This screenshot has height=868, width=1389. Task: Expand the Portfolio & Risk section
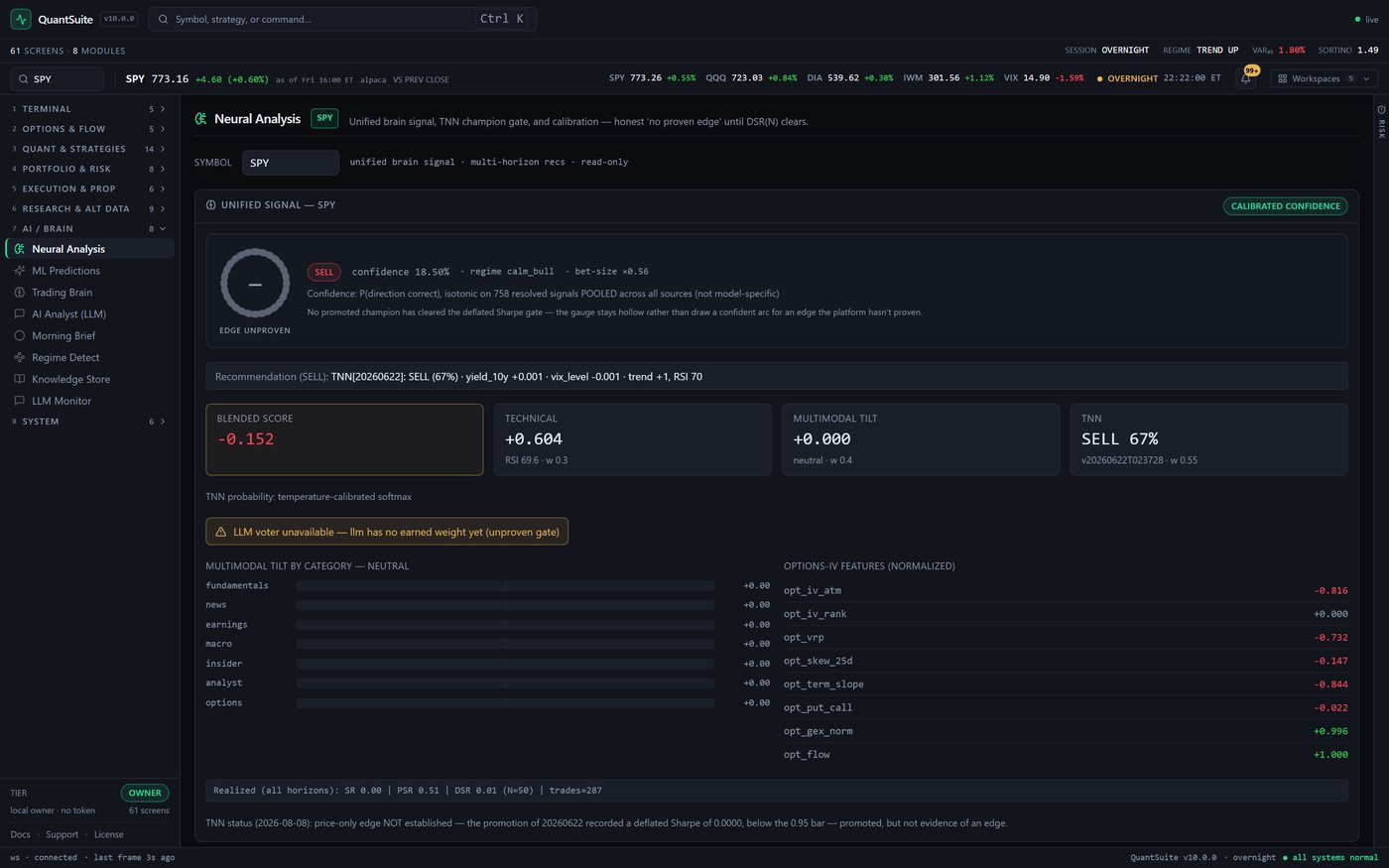pyautogui.click(x=89, y=169)
